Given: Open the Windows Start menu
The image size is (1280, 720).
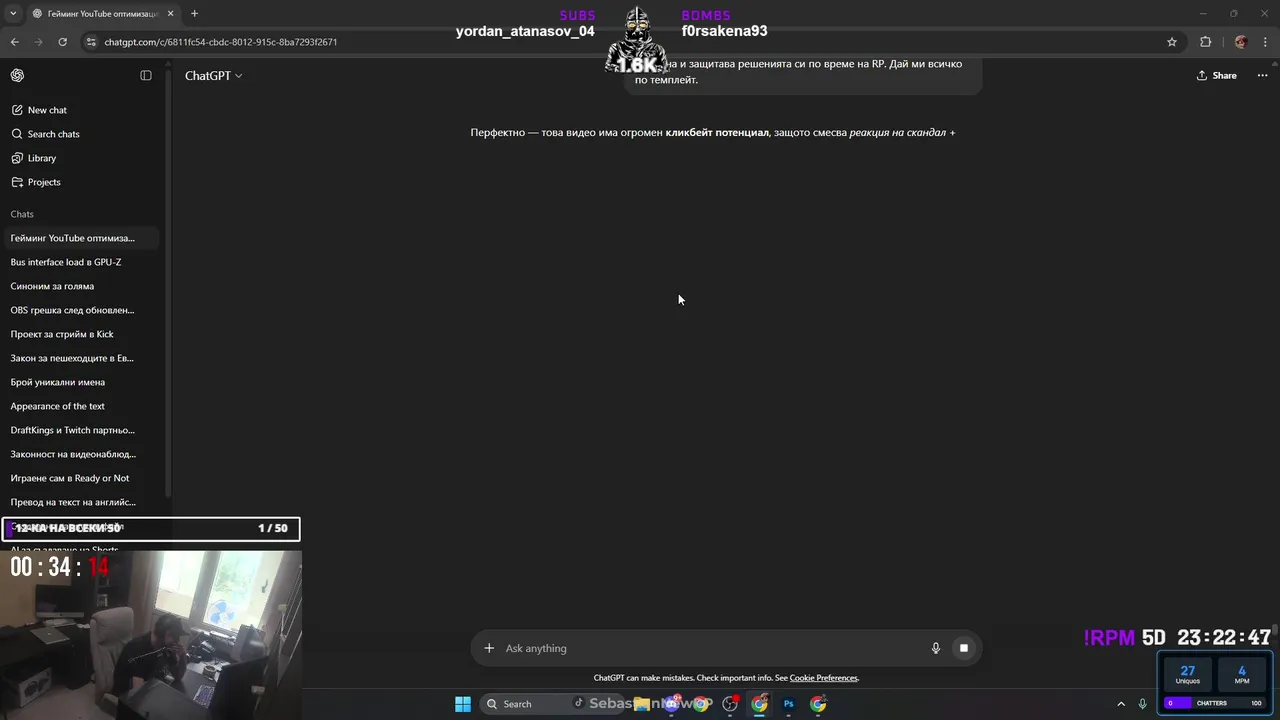Looking at the screenshot, I should coord(463,704).
